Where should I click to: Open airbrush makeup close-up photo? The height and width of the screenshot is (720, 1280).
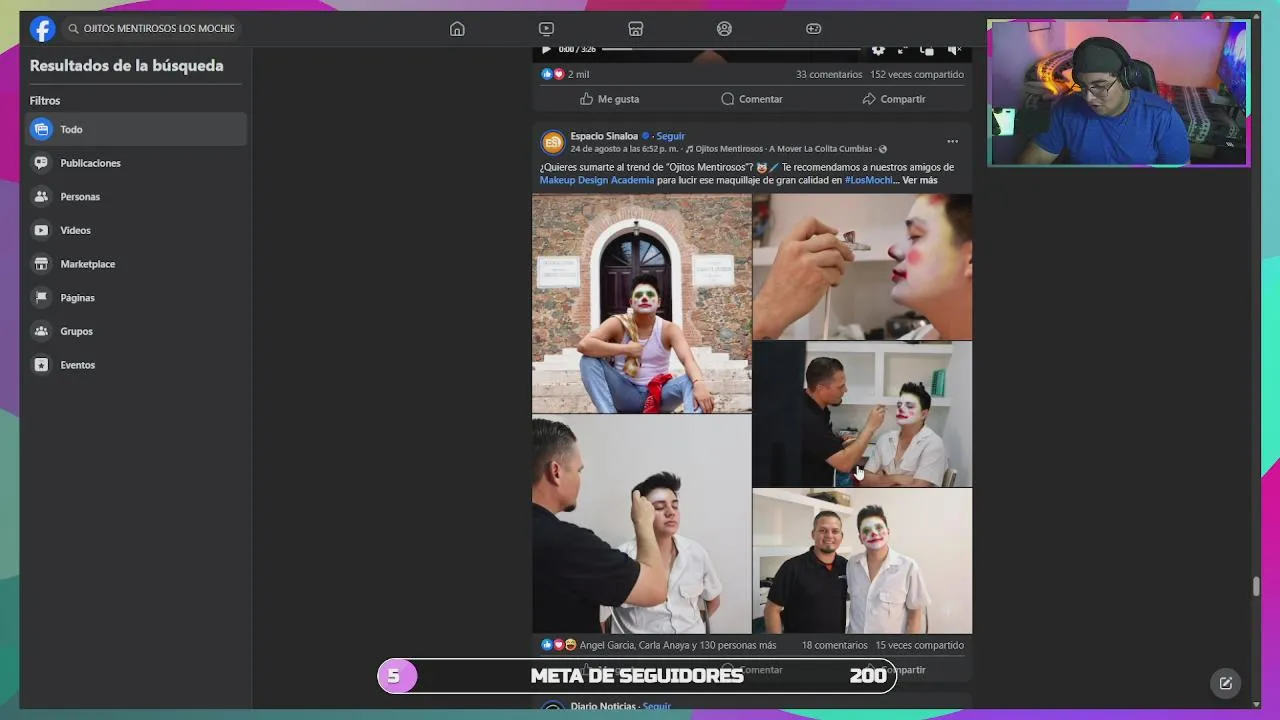862,267
